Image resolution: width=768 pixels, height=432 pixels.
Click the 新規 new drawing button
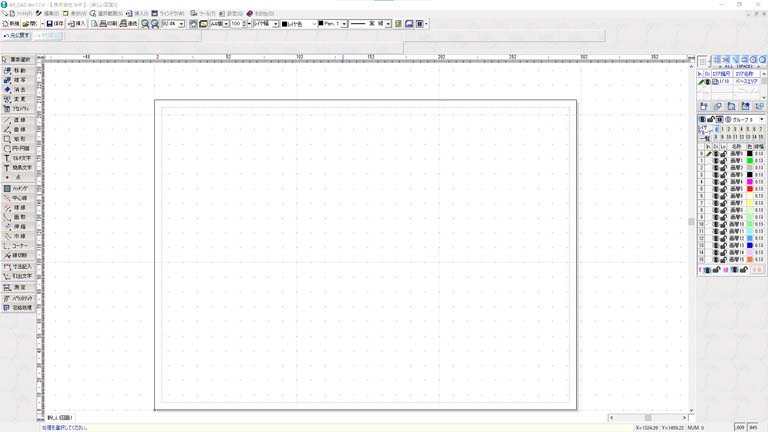tap(11, 24)
